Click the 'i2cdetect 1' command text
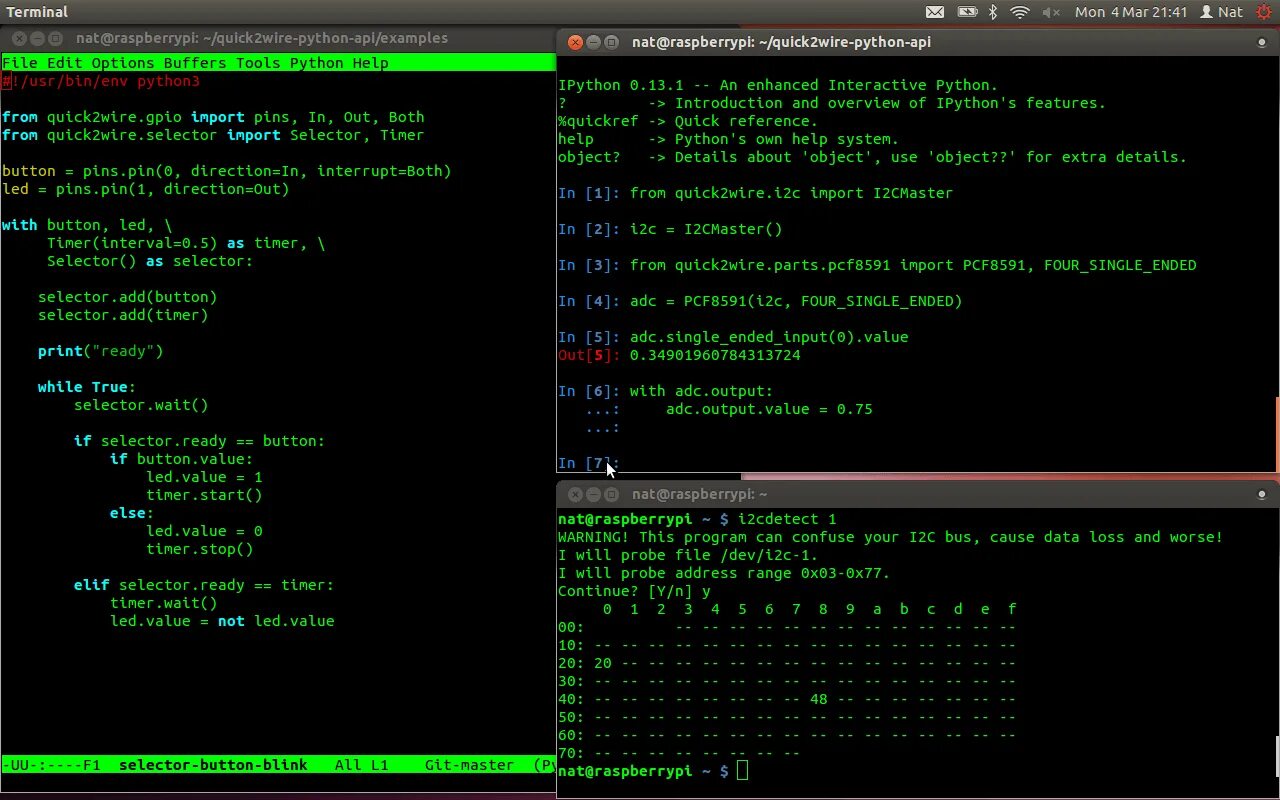This screenshot has height=800, width=1280. point(787,519)
